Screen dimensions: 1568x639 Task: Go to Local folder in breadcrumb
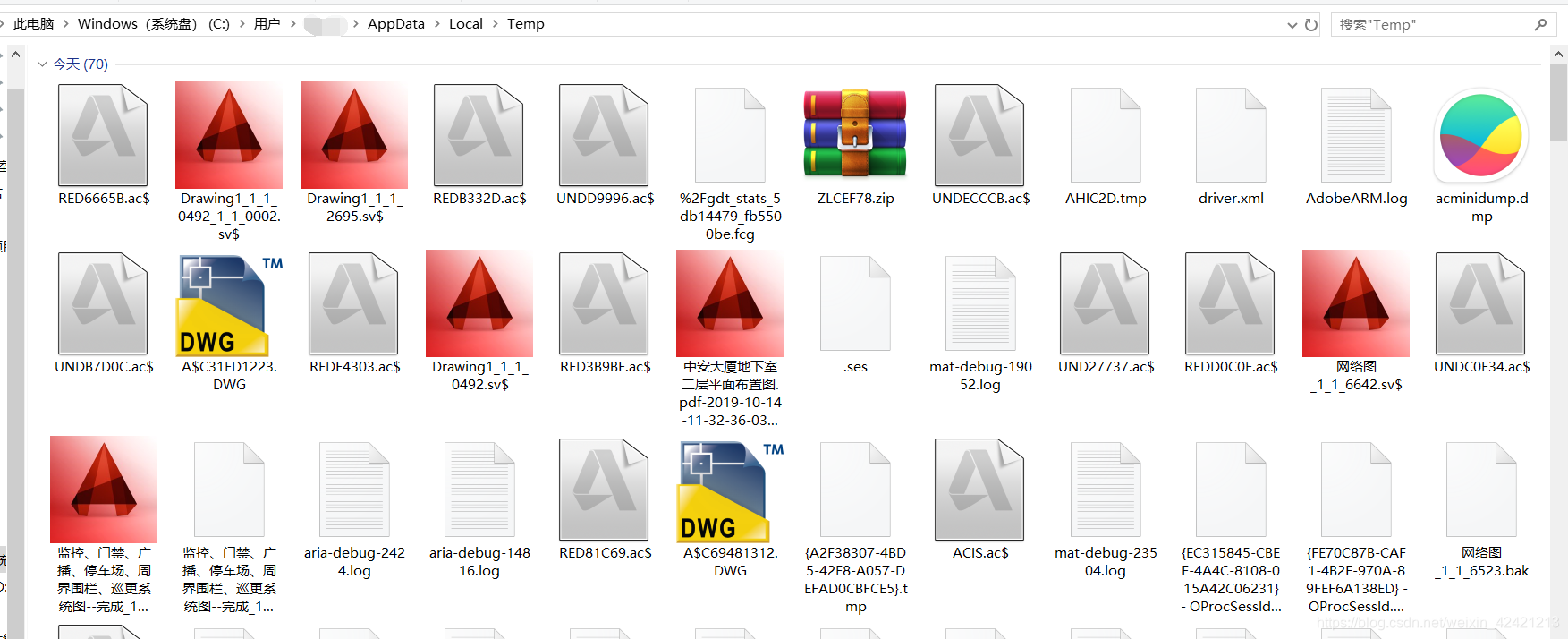466,24
